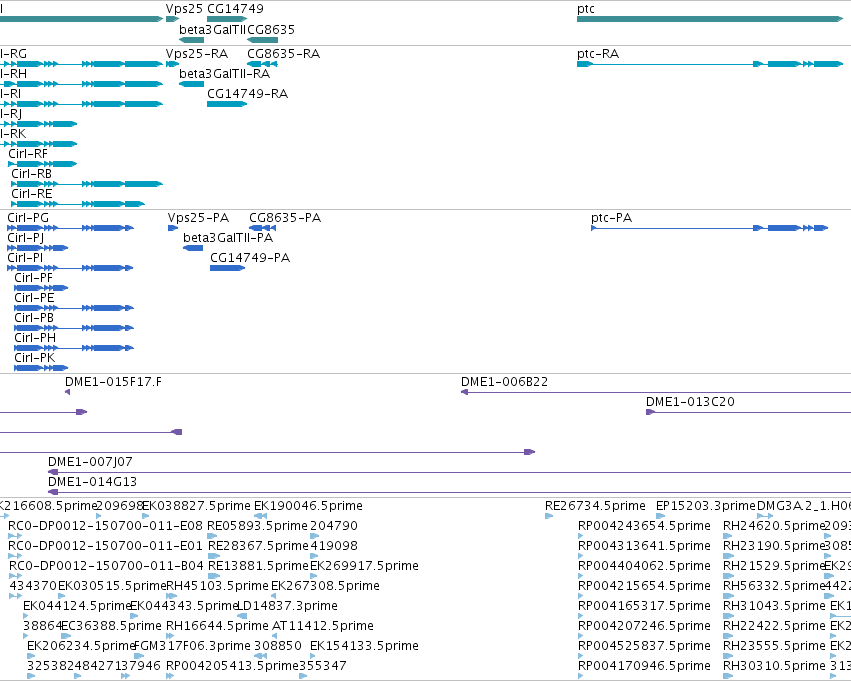The image size is (851, 681).
Task: Select the Vps25-RA transcript label
Action: click(x=197, y=54)
